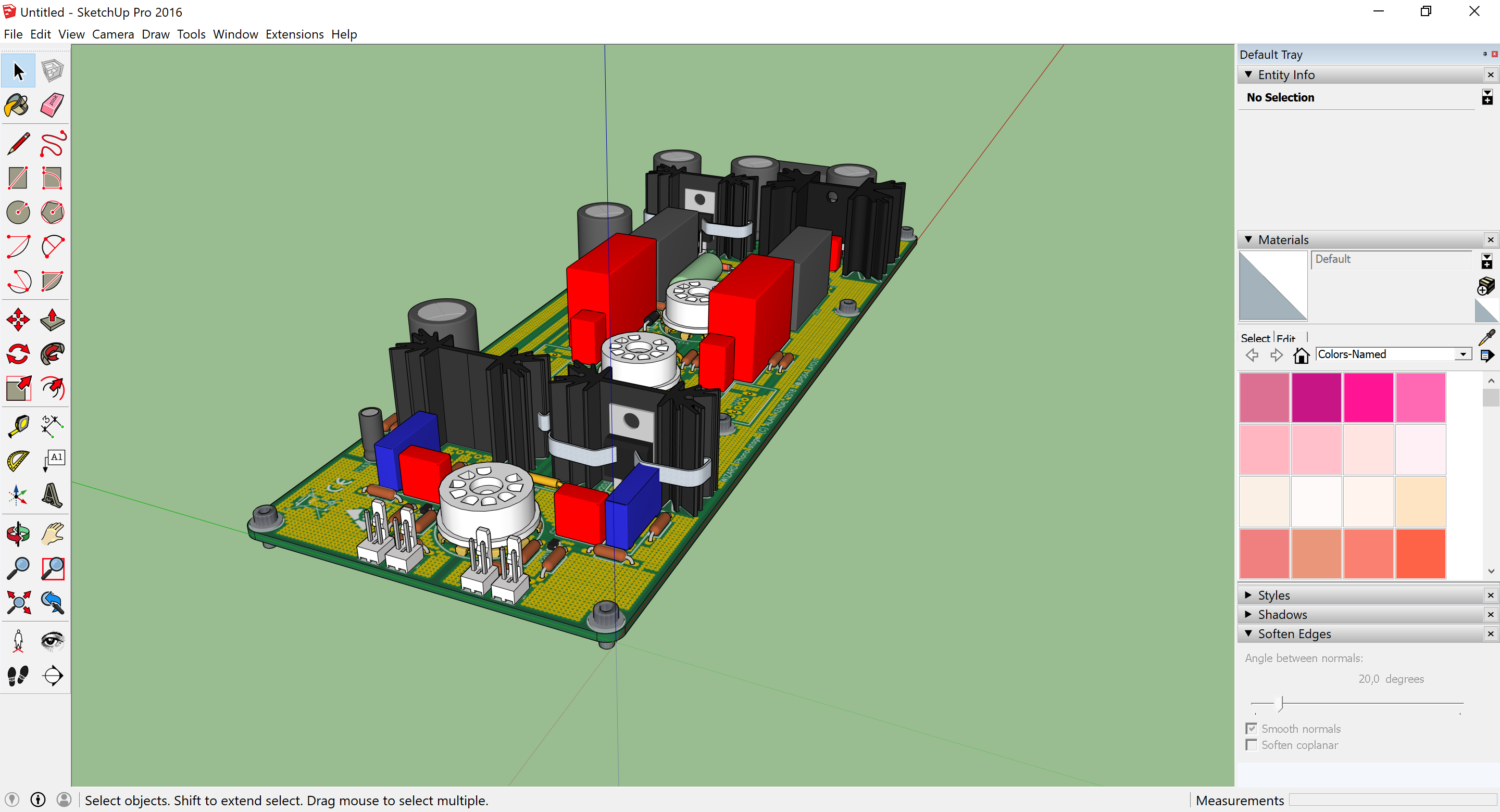
Task: Collapse the Entity Info panel
Action: click(x=1248, y=74)
